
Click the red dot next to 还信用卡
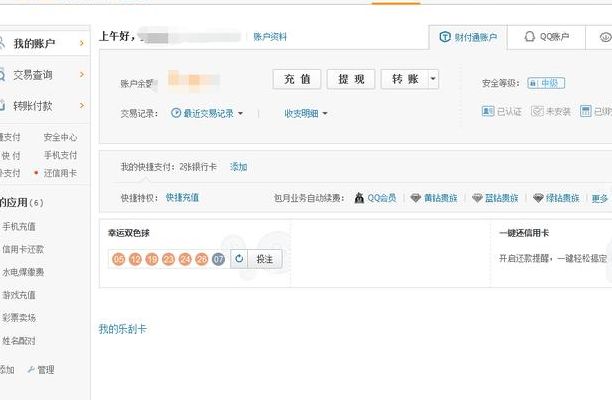point(36,172)
